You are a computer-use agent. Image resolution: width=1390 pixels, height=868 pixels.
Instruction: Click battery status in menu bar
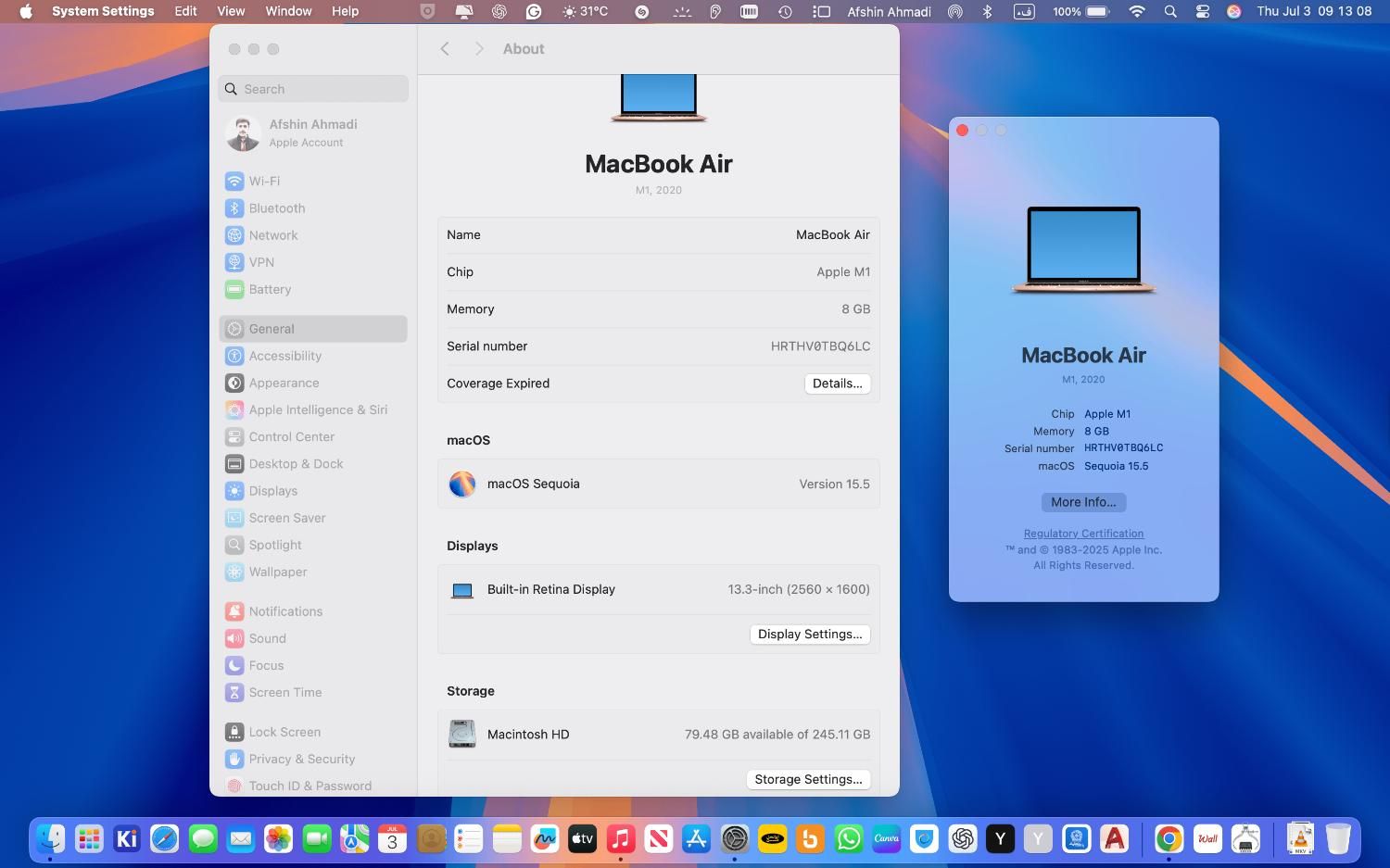(x=1080, y=11)
